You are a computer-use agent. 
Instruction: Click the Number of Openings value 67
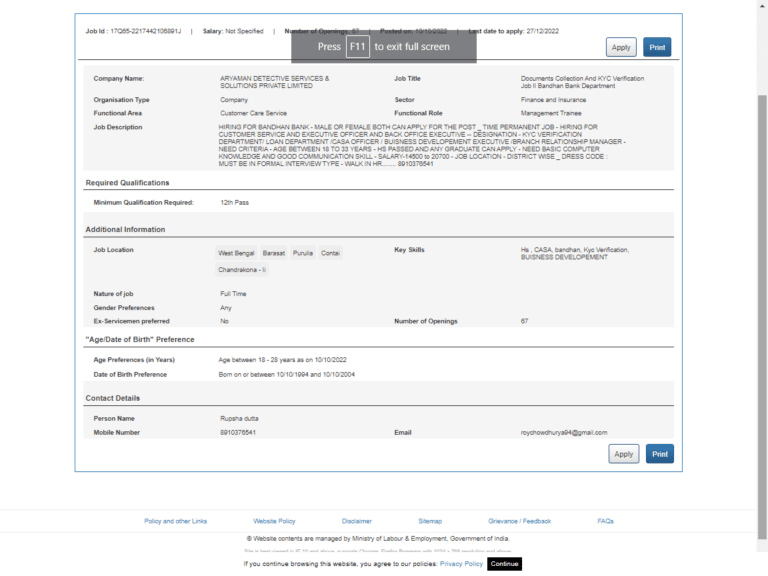[x=524, y=321]
